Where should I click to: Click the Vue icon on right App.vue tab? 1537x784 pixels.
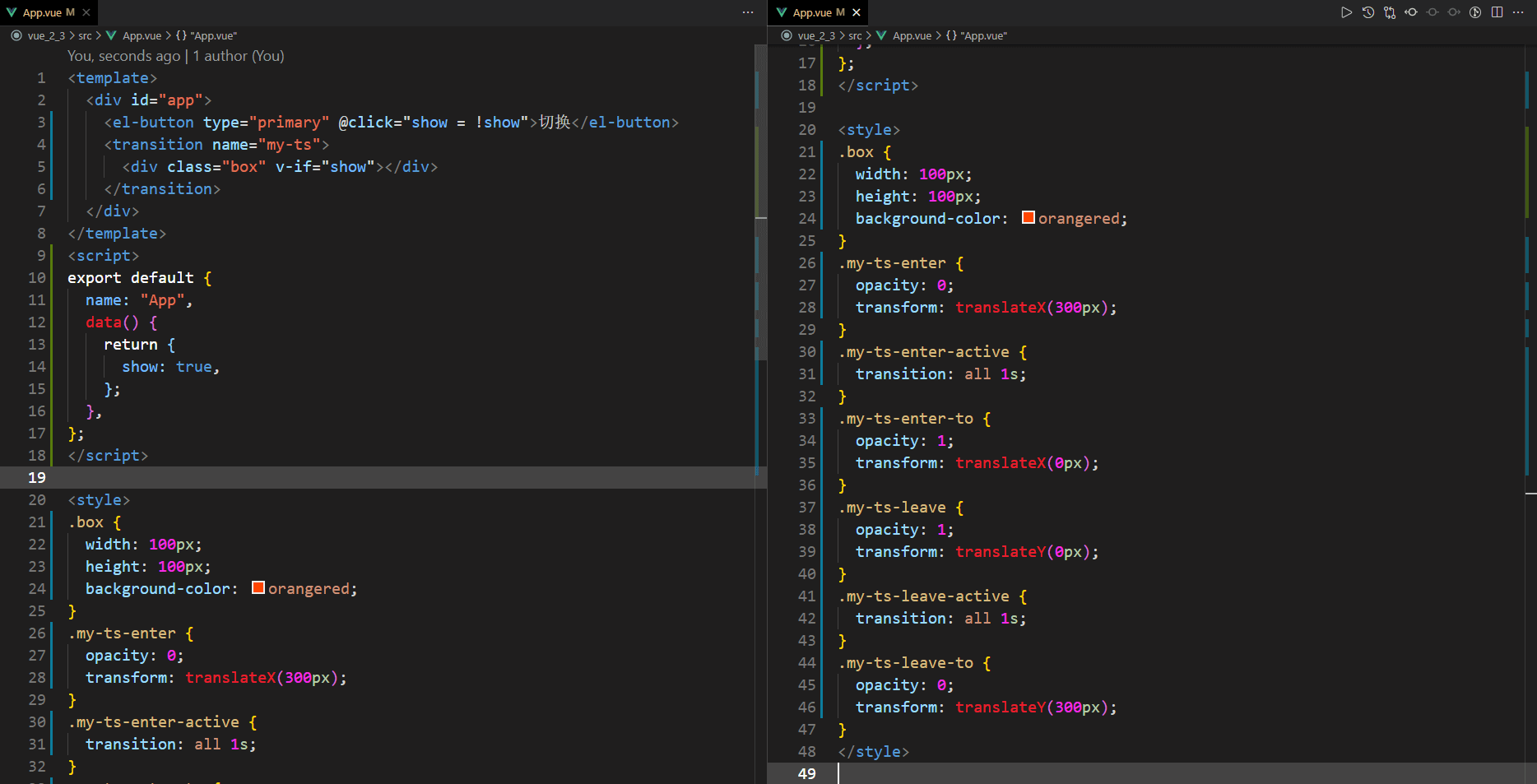782,12
